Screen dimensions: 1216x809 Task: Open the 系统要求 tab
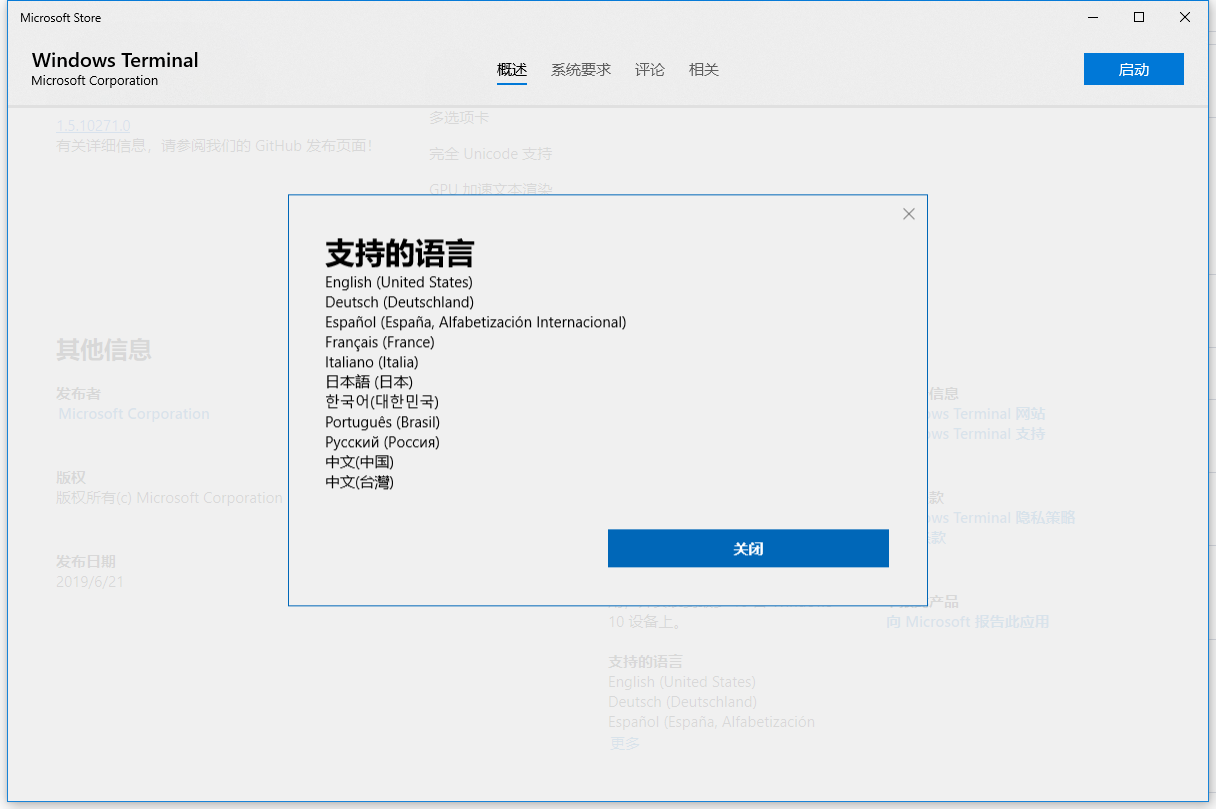tap(581, 70)
